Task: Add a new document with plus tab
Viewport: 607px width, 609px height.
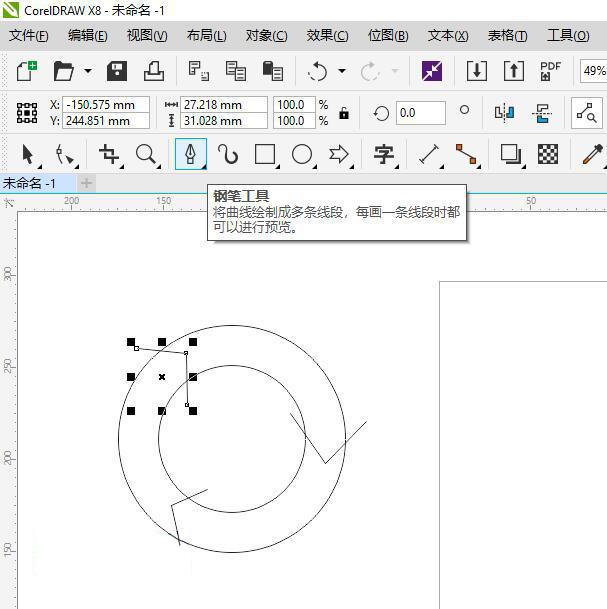Action: (x=86, y=183)
